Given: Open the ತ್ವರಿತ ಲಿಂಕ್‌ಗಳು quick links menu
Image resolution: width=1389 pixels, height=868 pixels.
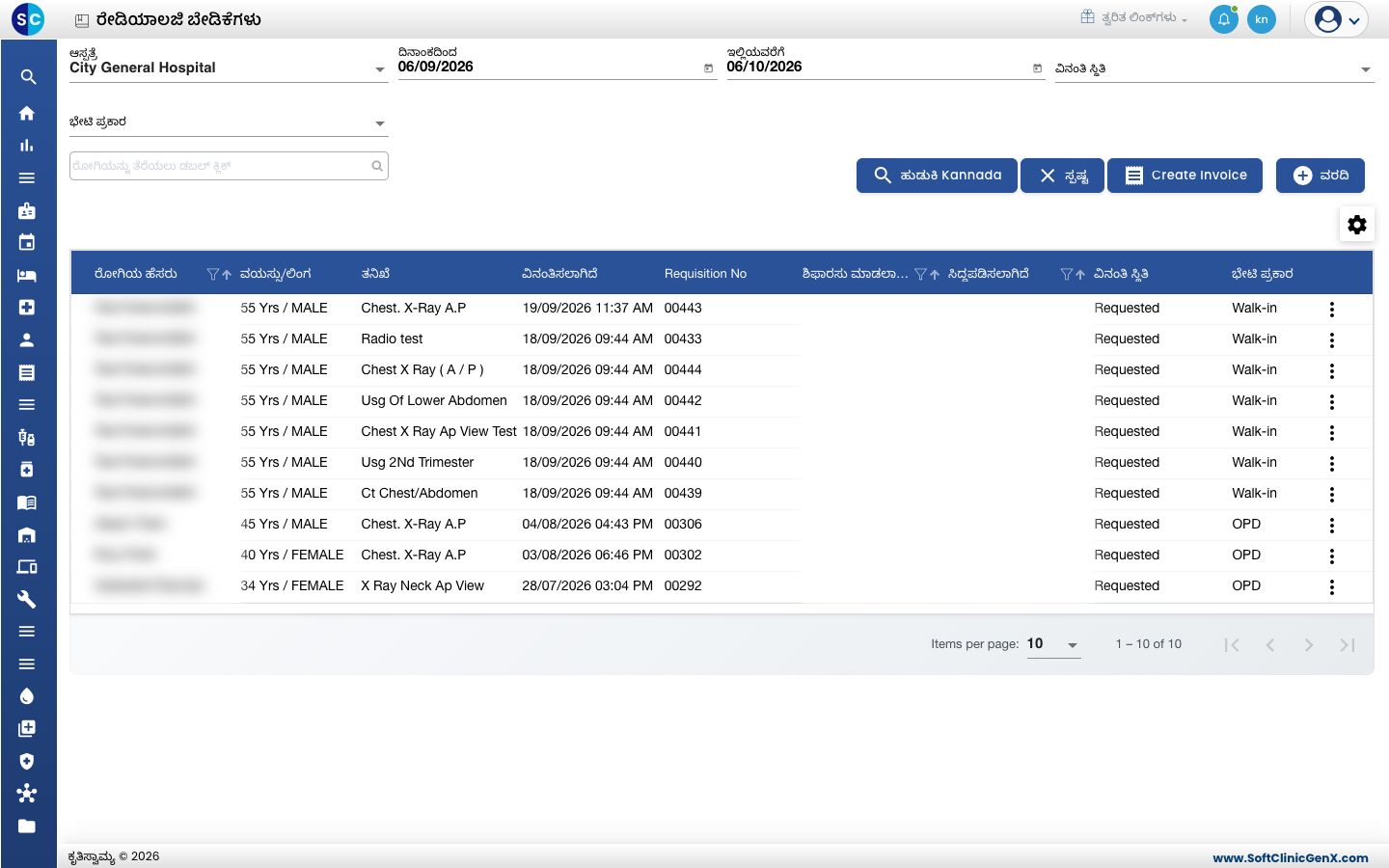Looking at the screenshot, I should tap(1134, 17).
